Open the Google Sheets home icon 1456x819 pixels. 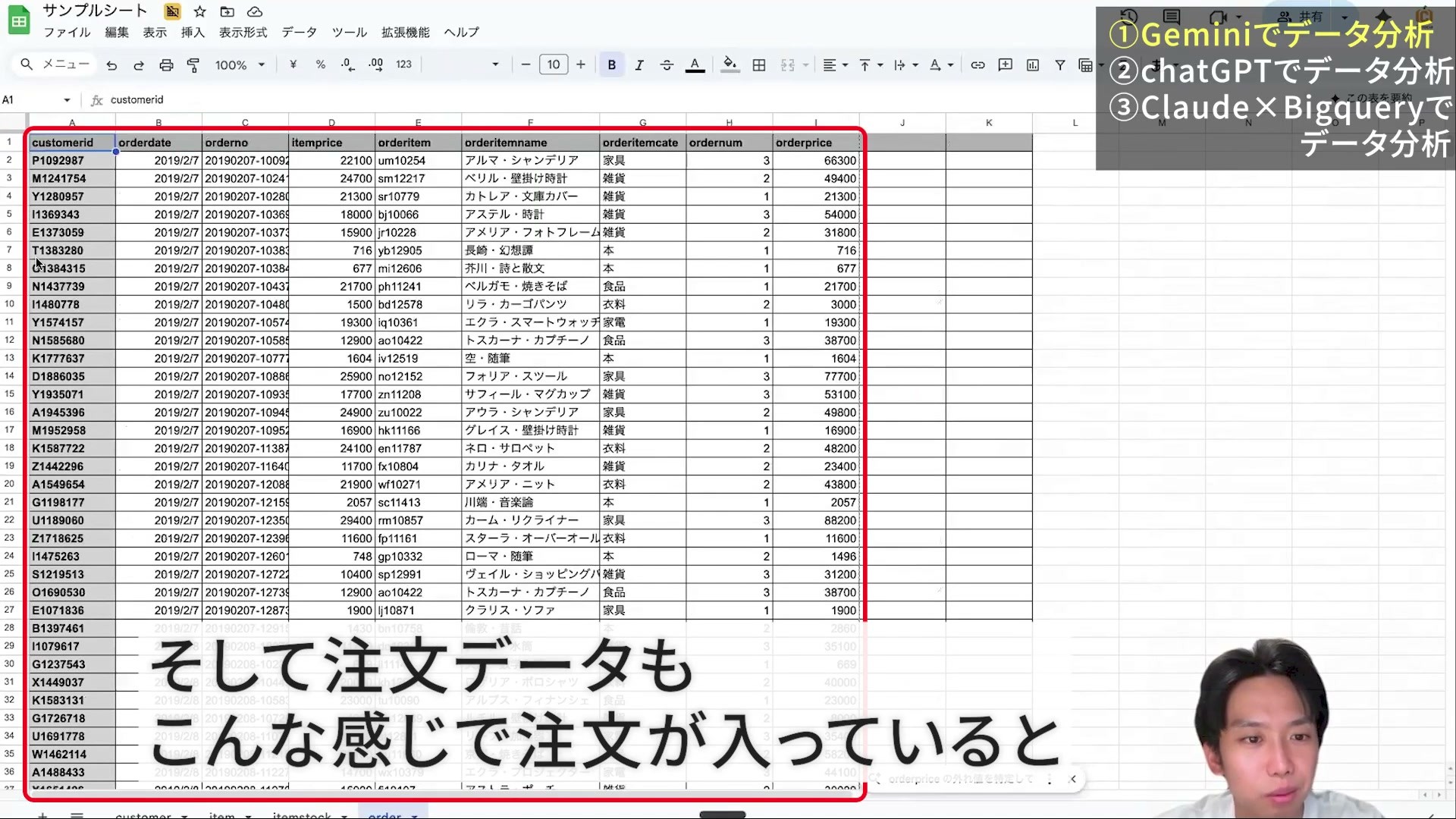(x=19, y=20)
